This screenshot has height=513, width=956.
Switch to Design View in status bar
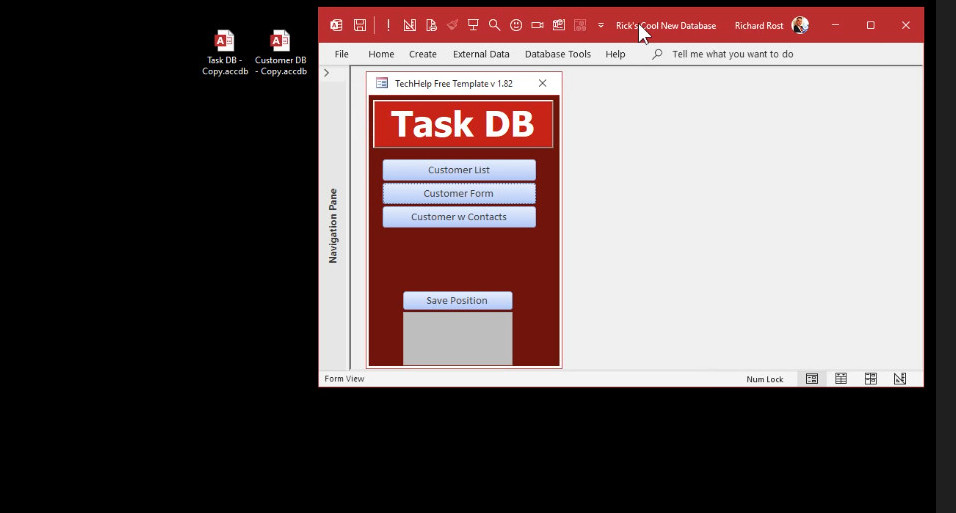pos(900,379)
